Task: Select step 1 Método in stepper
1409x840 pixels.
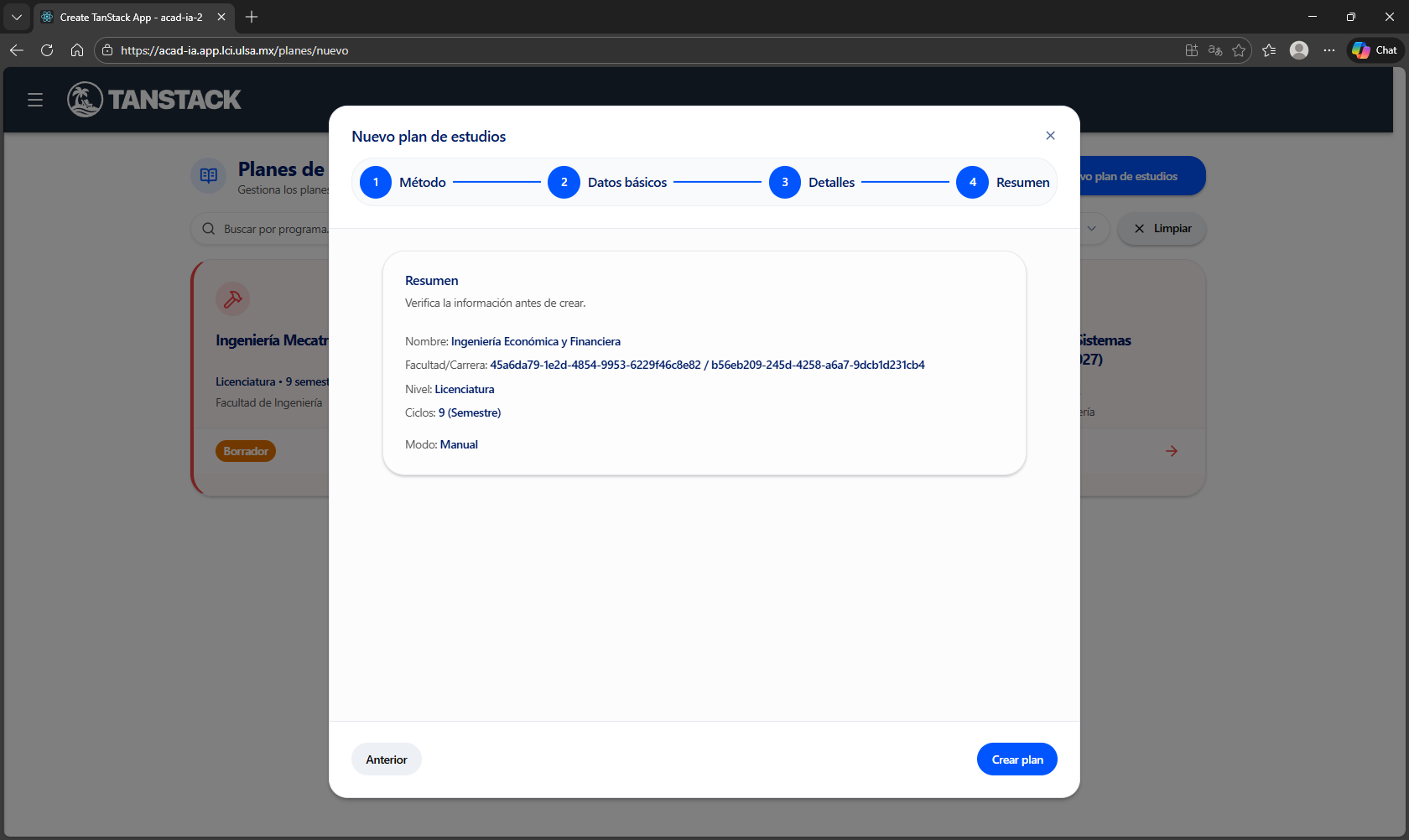Action: click(376, 183)
